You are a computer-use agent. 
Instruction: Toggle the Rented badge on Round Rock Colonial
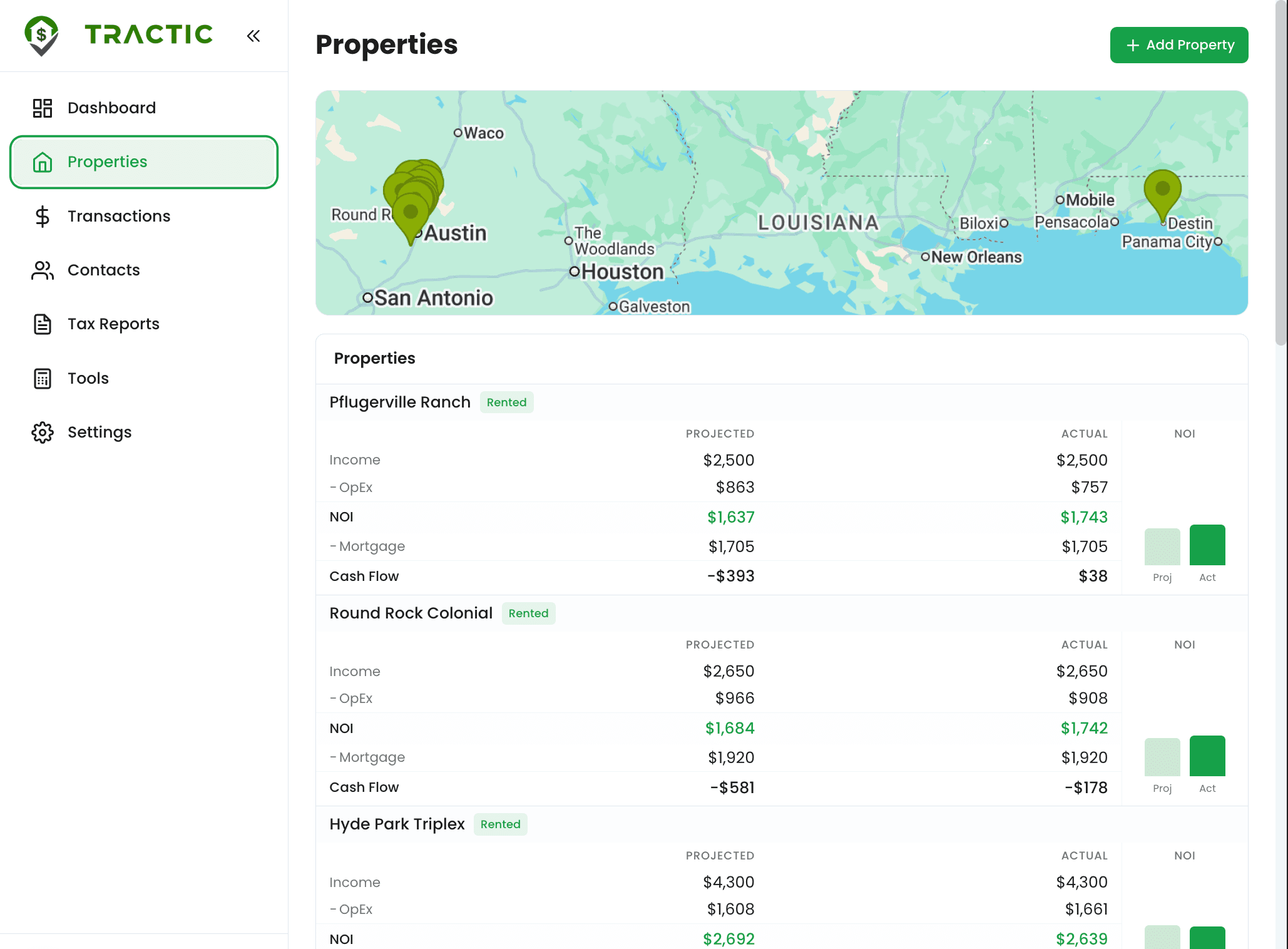click(x=528, y=613)
